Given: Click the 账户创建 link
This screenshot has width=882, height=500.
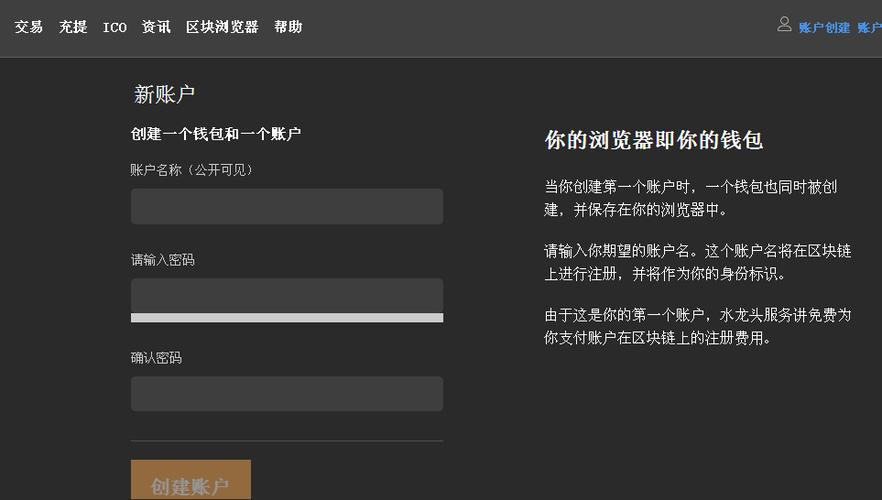Looking at the screenshot, I should point(824,28).
